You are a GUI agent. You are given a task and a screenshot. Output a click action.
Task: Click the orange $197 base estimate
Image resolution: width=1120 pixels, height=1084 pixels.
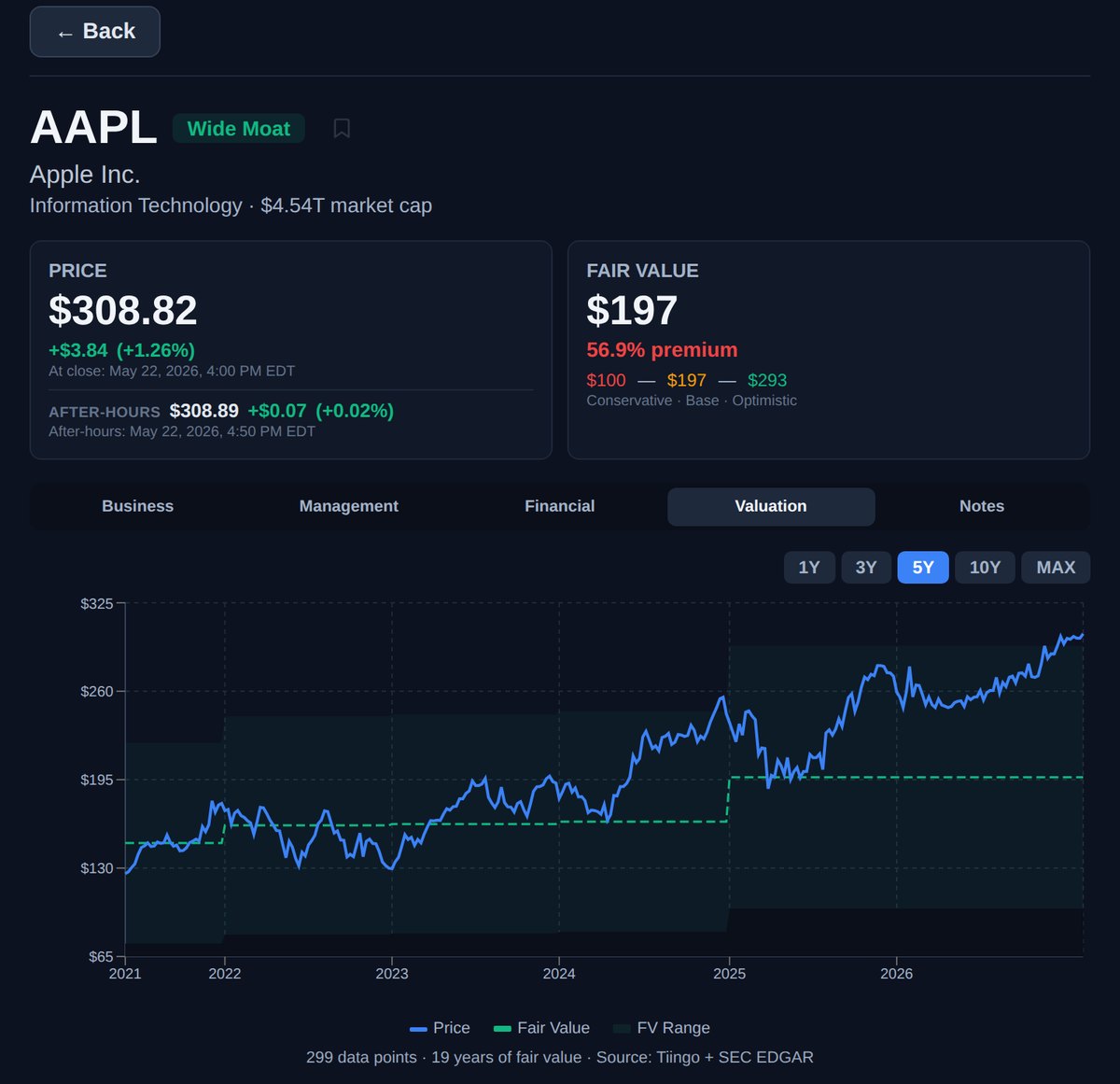(x=687, y=380)
